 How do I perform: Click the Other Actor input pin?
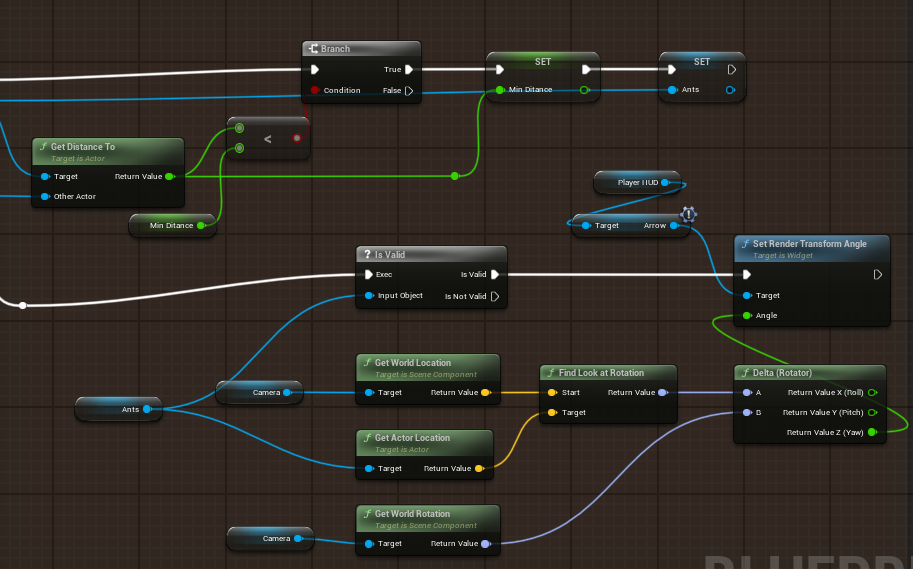coord(45,196)
